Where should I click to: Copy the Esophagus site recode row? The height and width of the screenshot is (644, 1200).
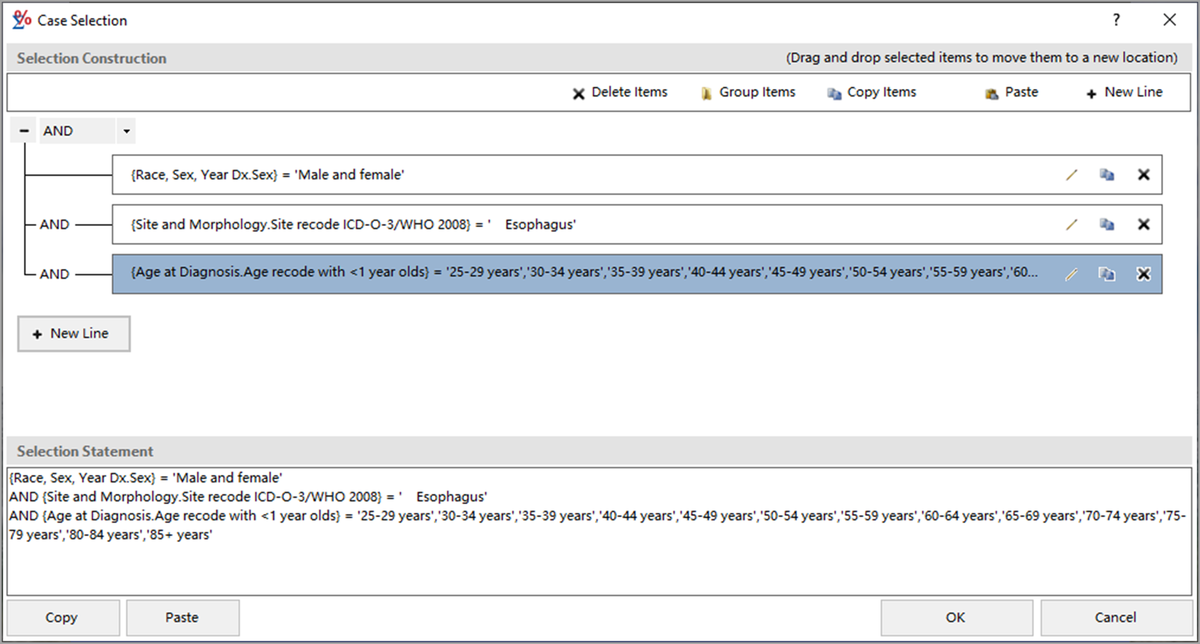coord(1107,225)
